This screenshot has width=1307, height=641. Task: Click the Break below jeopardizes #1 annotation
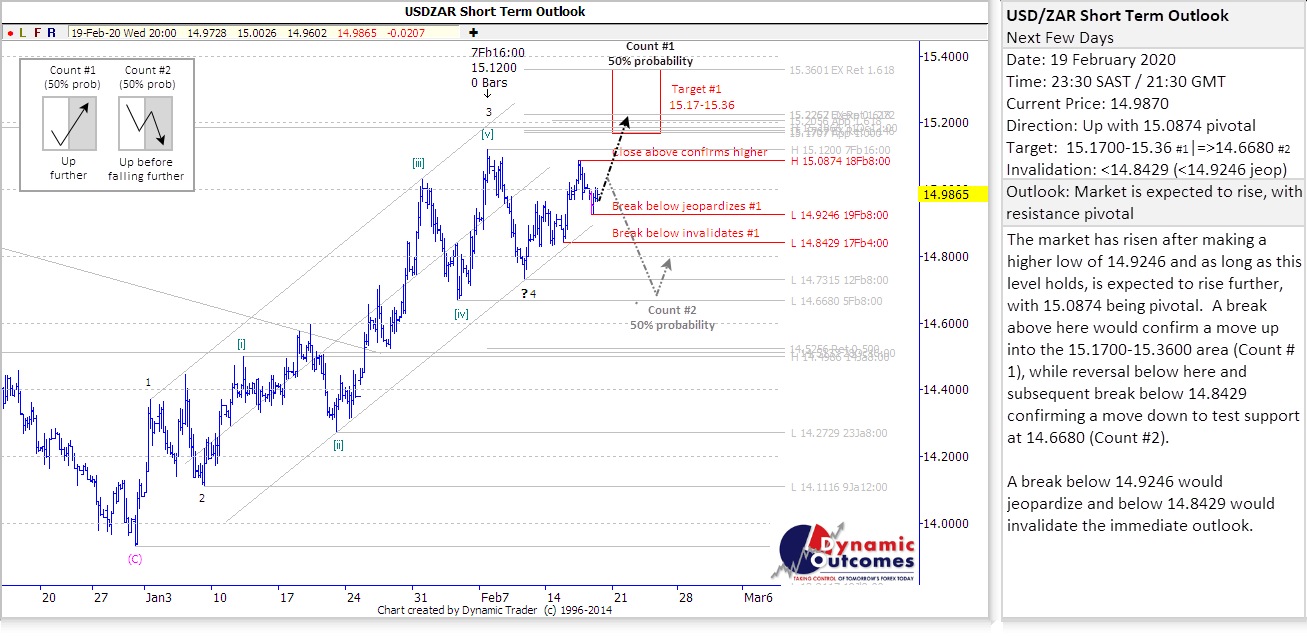[x=686, y=206]
